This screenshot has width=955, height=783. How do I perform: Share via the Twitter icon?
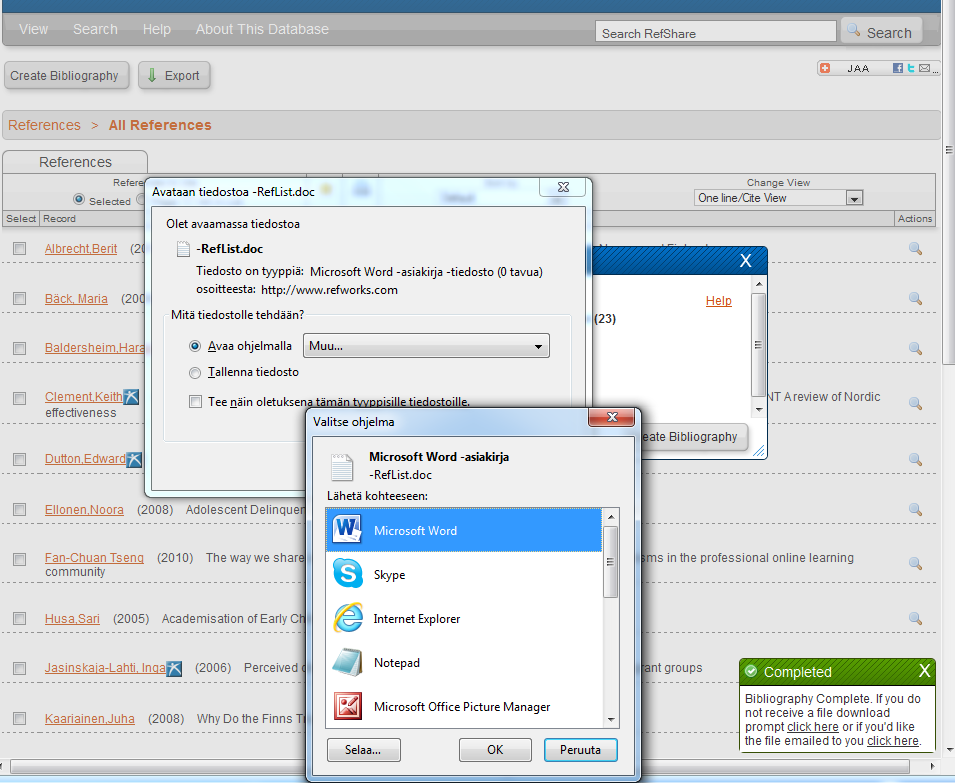(911, 68)
